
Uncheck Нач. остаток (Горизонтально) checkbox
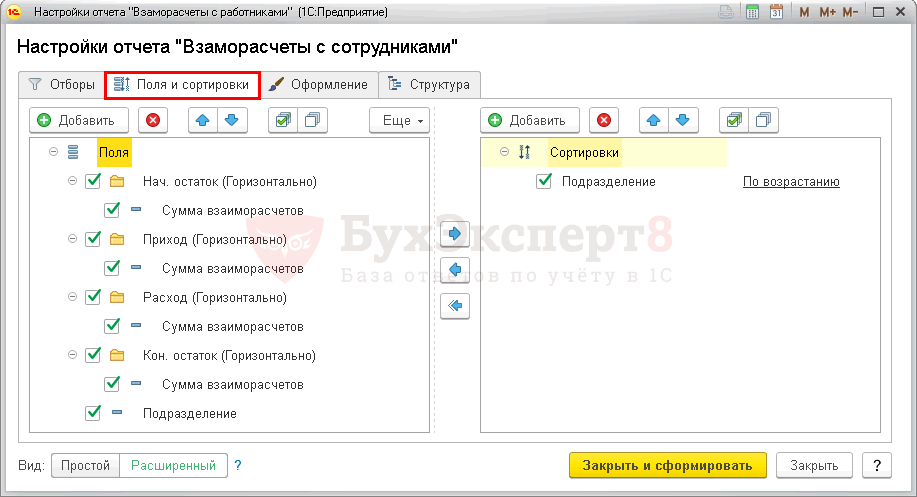[93, 181]
